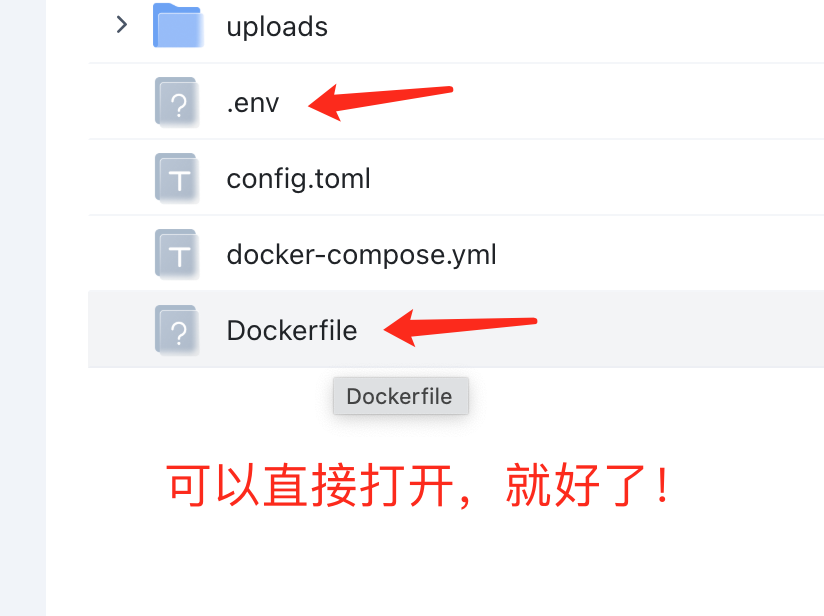Select uploads row via blank space after name

point(576,26)
